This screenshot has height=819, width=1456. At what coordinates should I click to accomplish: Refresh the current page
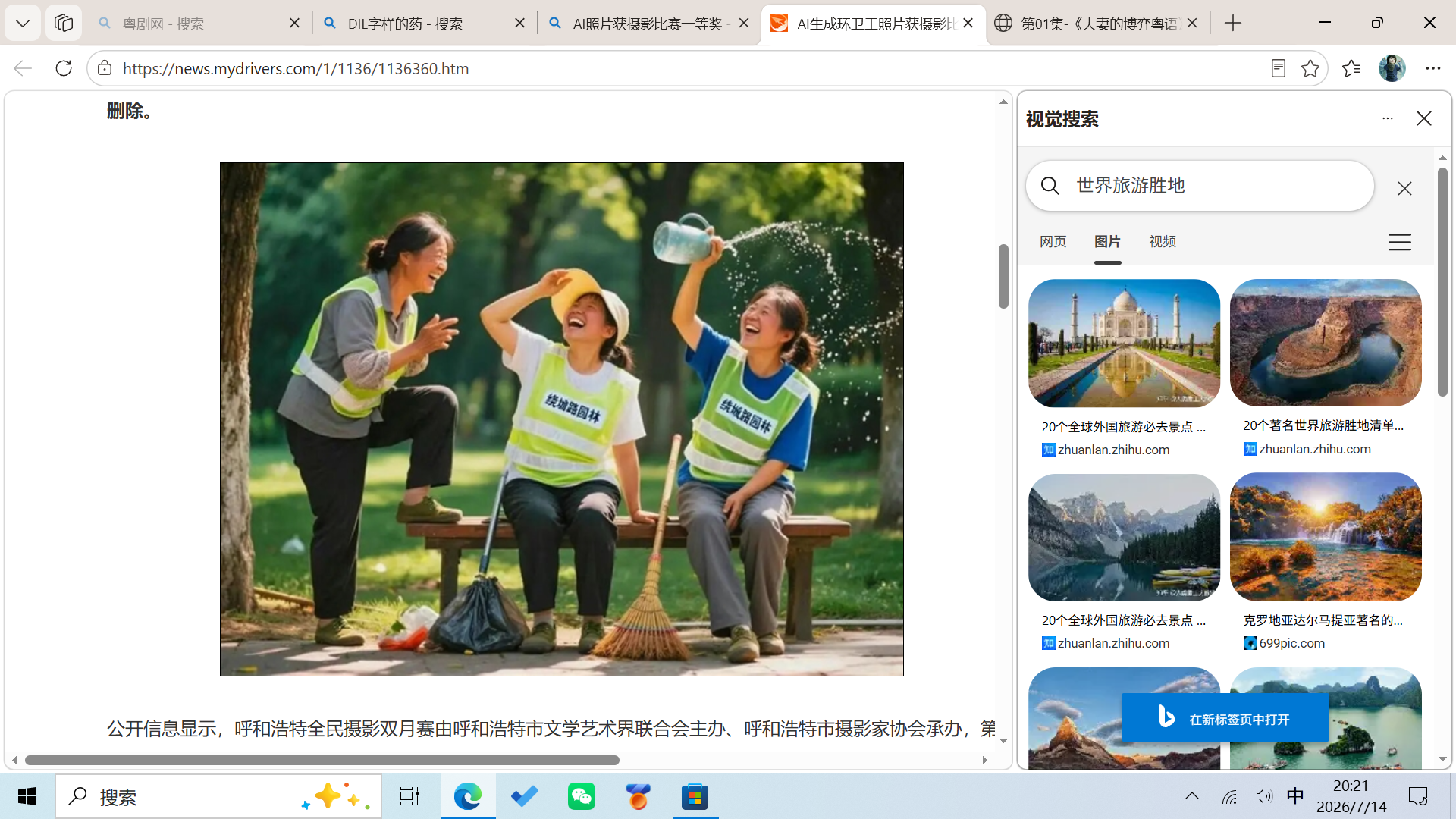(64, 68)
